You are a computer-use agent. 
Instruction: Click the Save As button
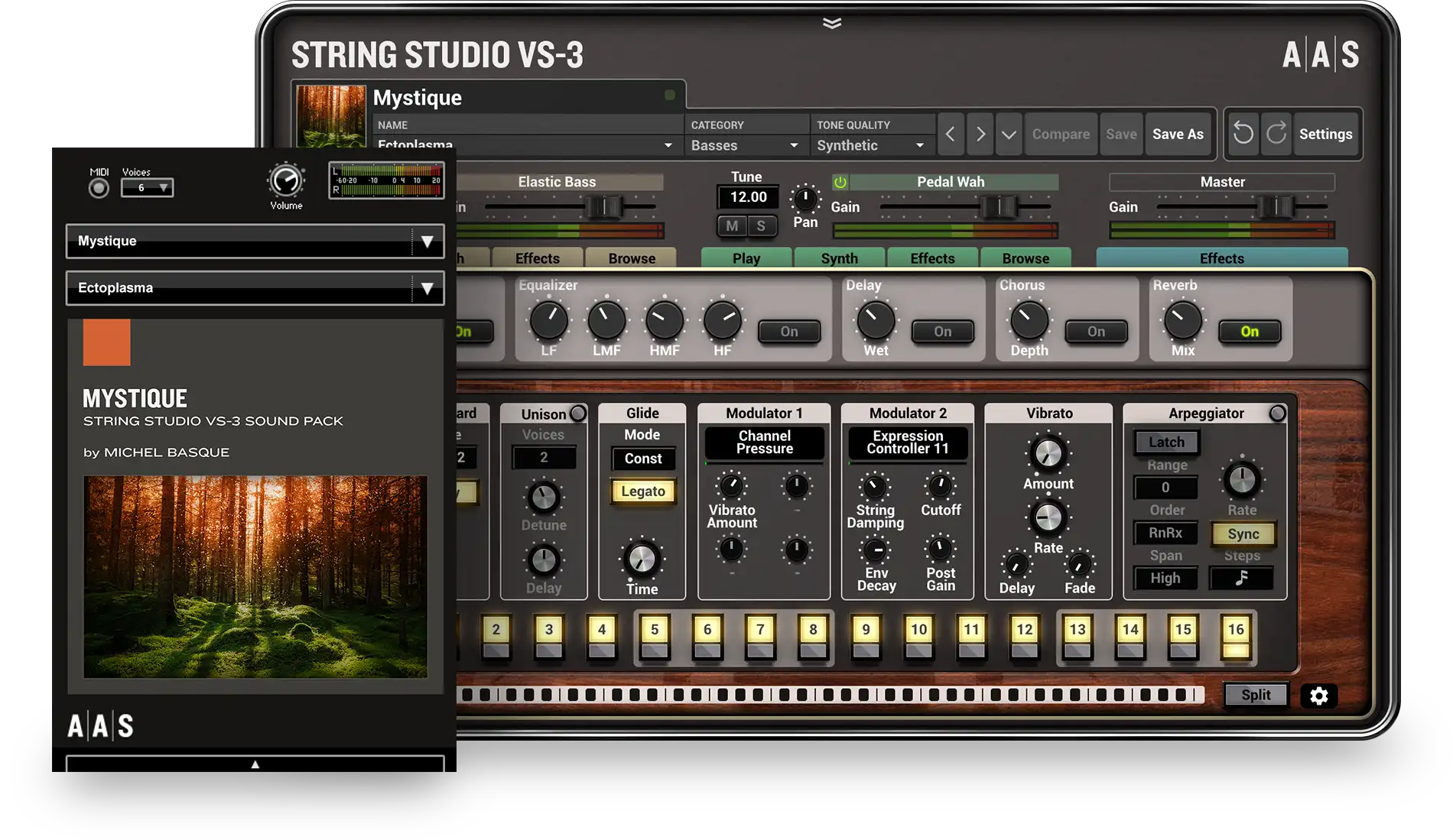coord(1178,135)
